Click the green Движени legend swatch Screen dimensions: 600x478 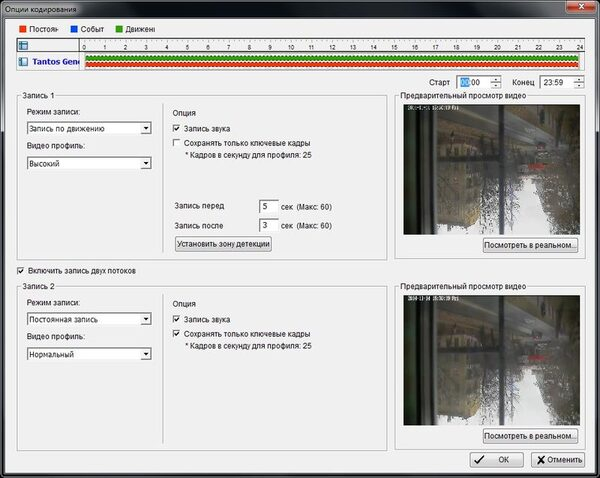tap(119, 29)
